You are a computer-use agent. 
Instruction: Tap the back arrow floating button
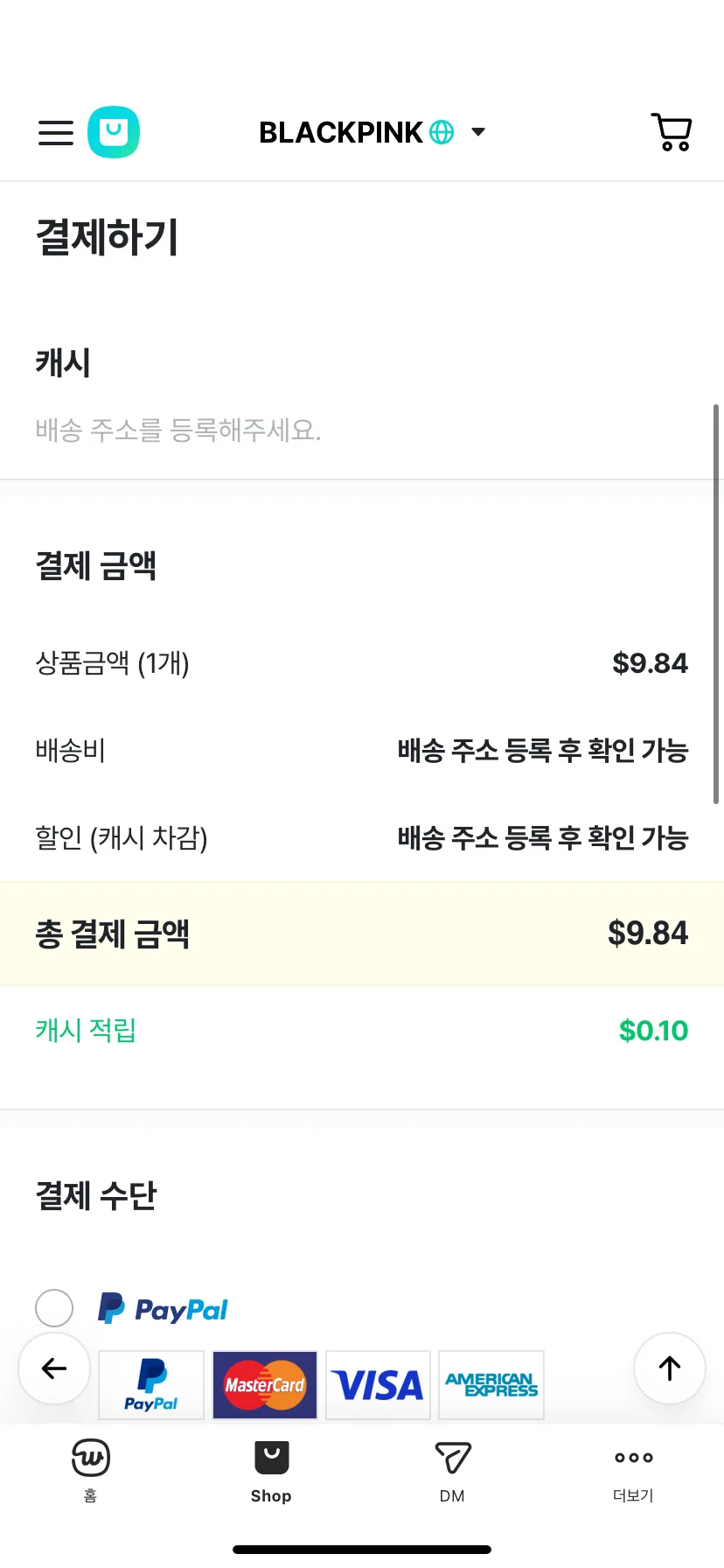[54, 1368]
